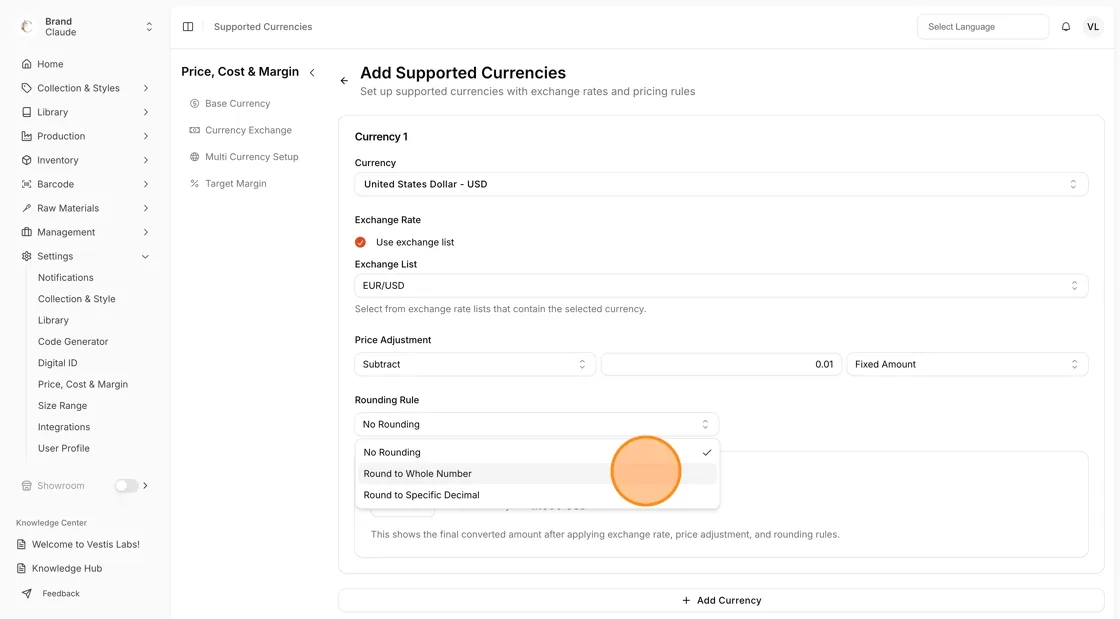
Task: Choose Round to Specific Decimal option
Action: coord(537,495)
